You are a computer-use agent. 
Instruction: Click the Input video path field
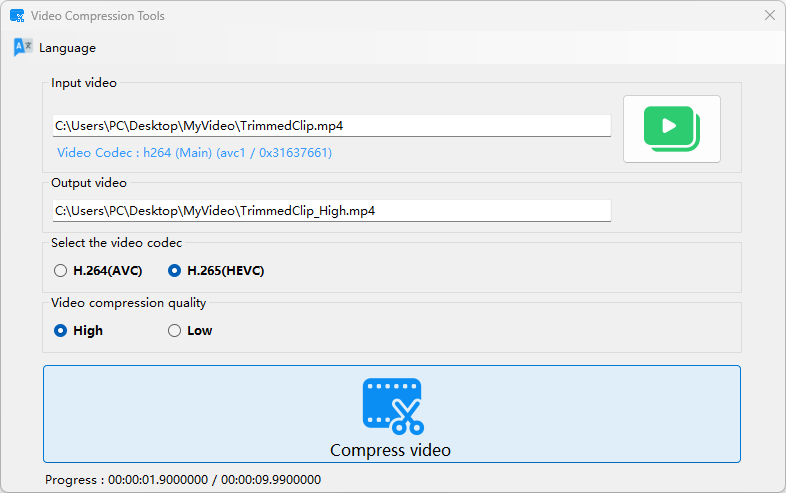(331, 125)
